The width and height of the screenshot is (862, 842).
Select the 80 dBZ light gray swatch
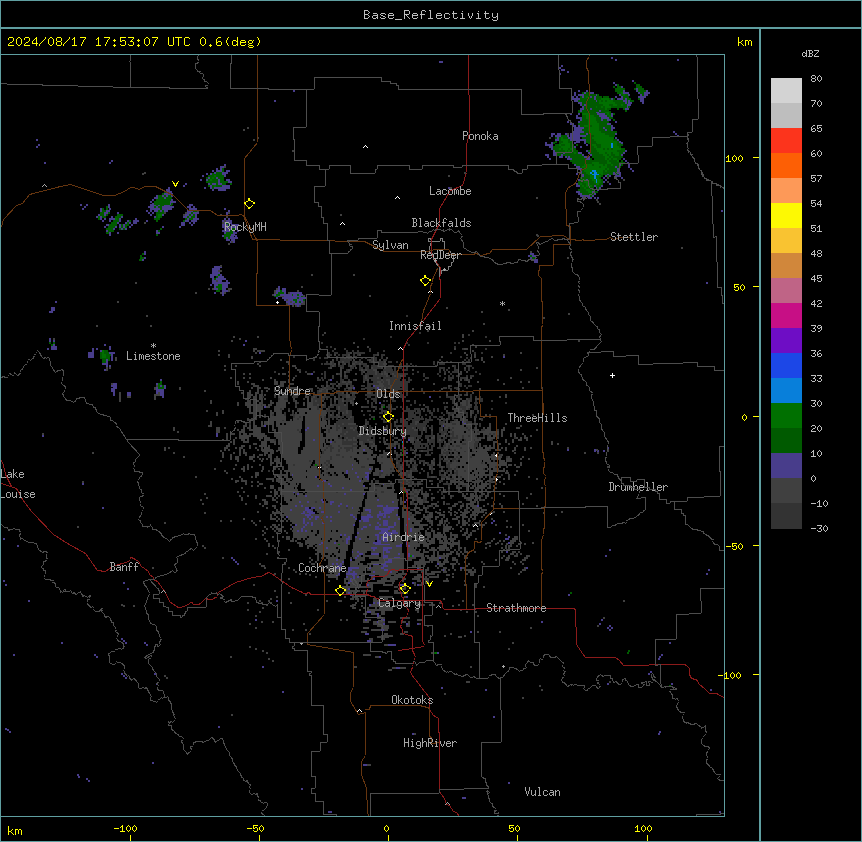(x=786, y=91)
